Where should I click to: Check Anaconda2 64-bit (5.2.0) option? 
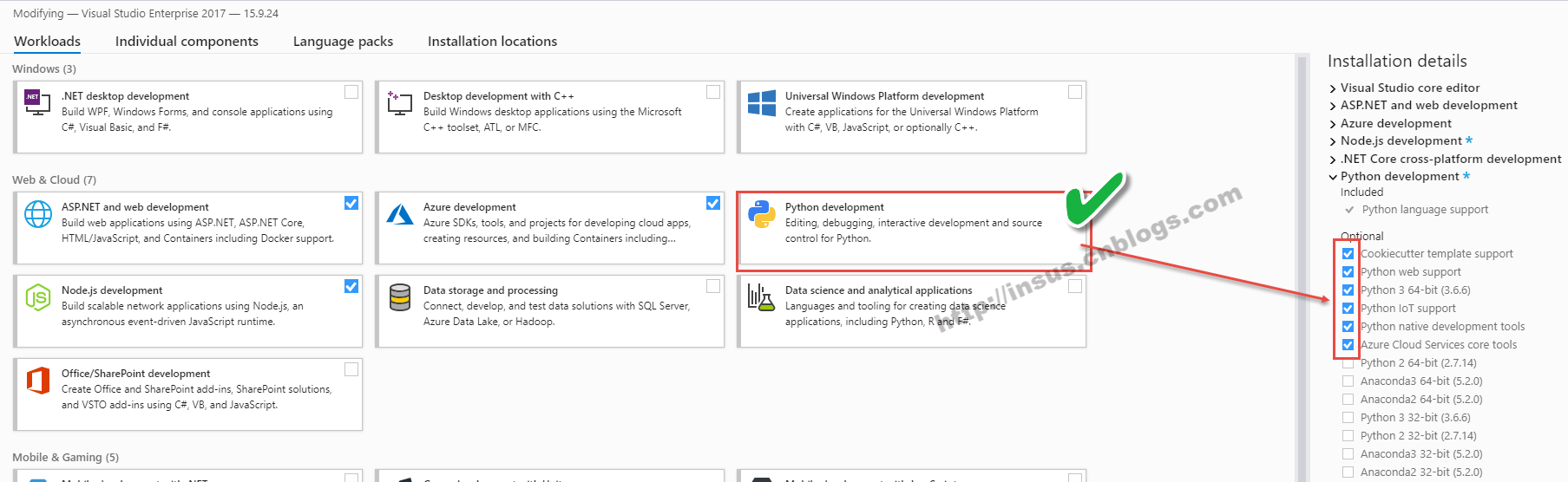(1348, 400)
